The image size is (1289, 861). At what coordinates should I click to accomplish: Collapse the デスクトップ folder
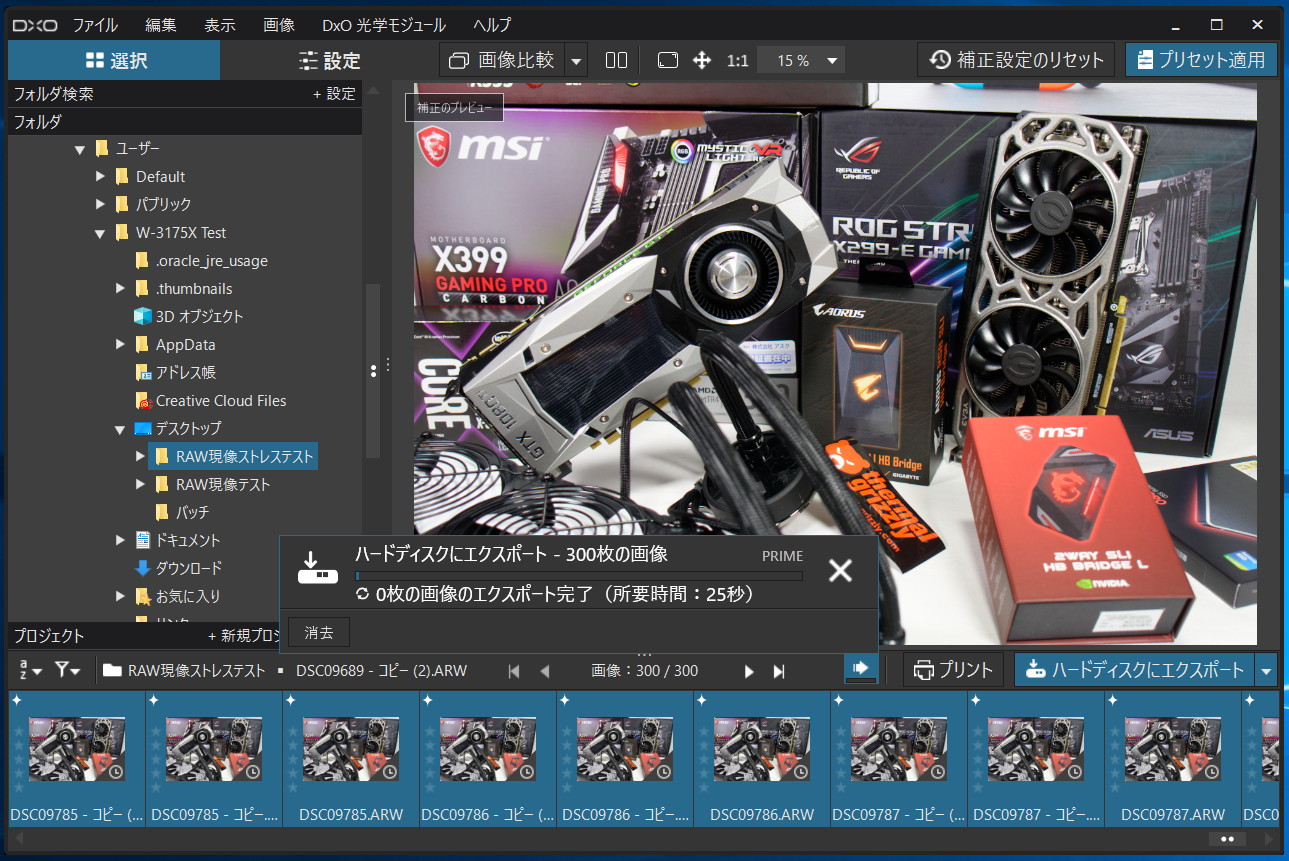120,429
